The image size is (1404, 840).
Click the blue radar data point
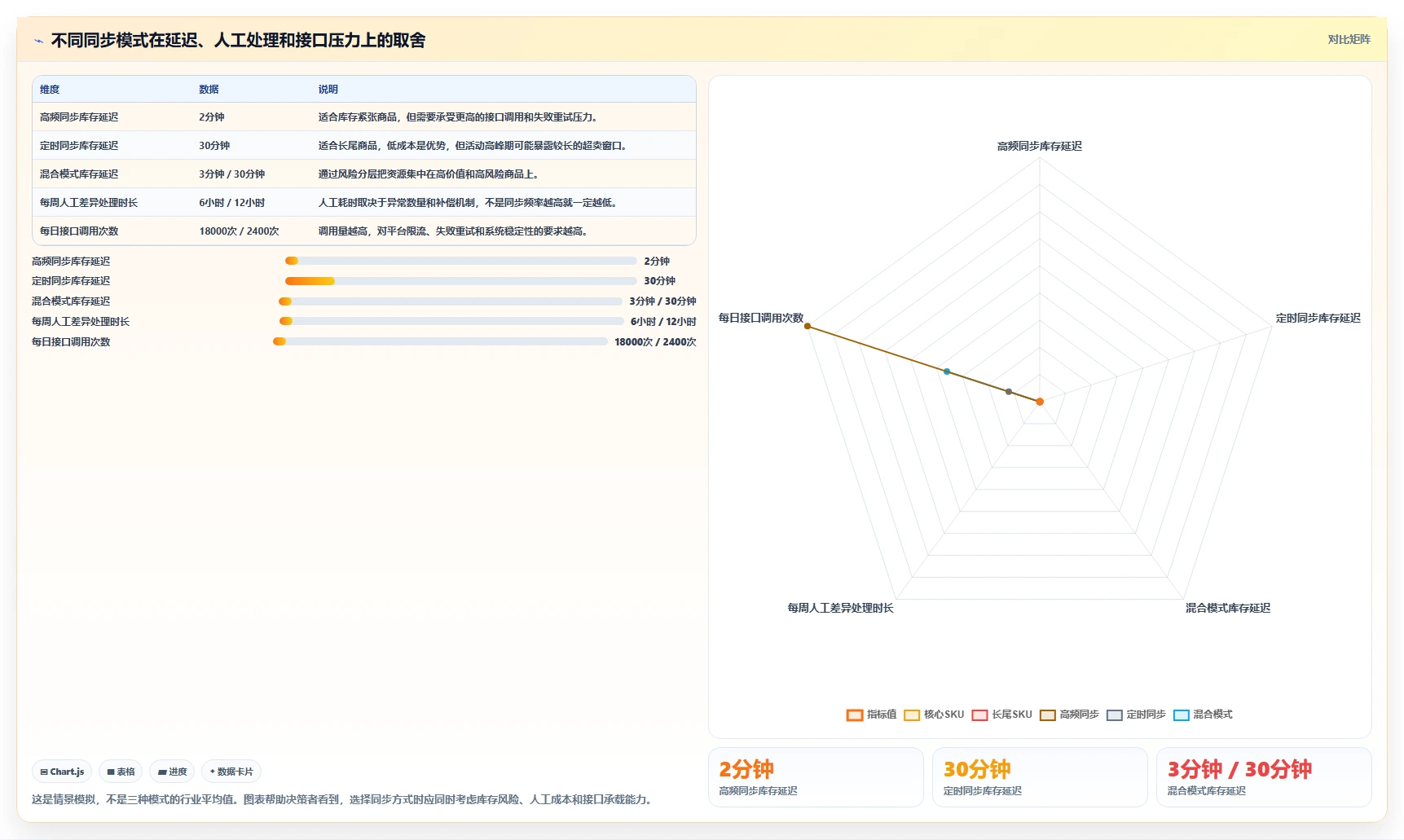coord(947,372)
